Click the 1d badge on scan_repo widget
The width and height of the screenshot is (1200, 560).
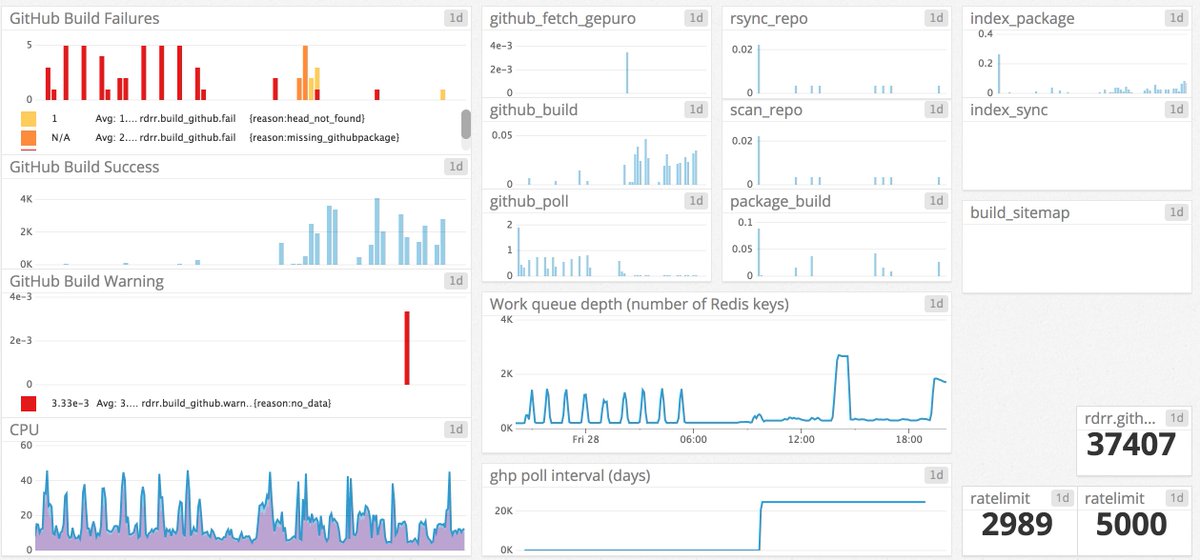pyautogui.click(x=936, y=109)
